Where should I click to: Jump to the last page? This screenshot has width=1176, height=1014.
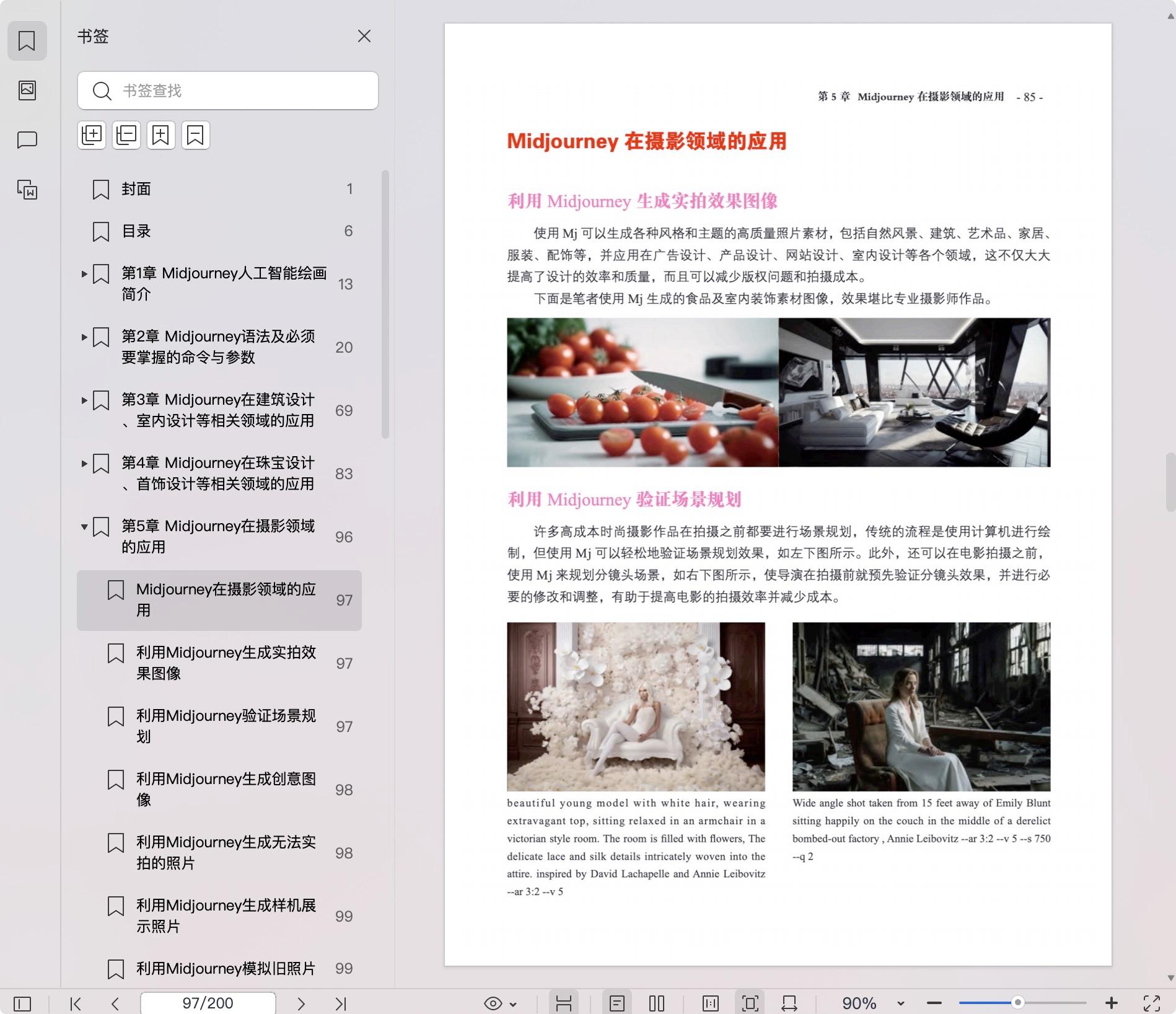(341, 1003)
